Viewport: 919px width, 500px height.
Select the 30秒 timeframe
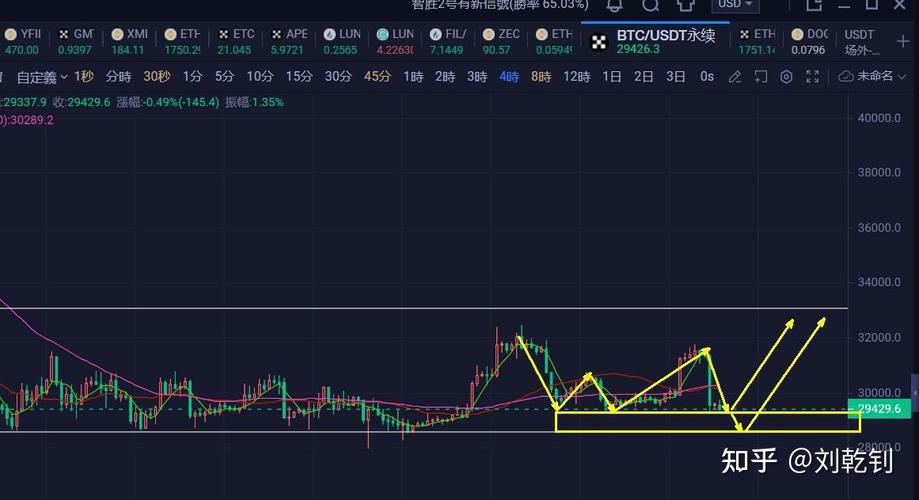[157, 76]
